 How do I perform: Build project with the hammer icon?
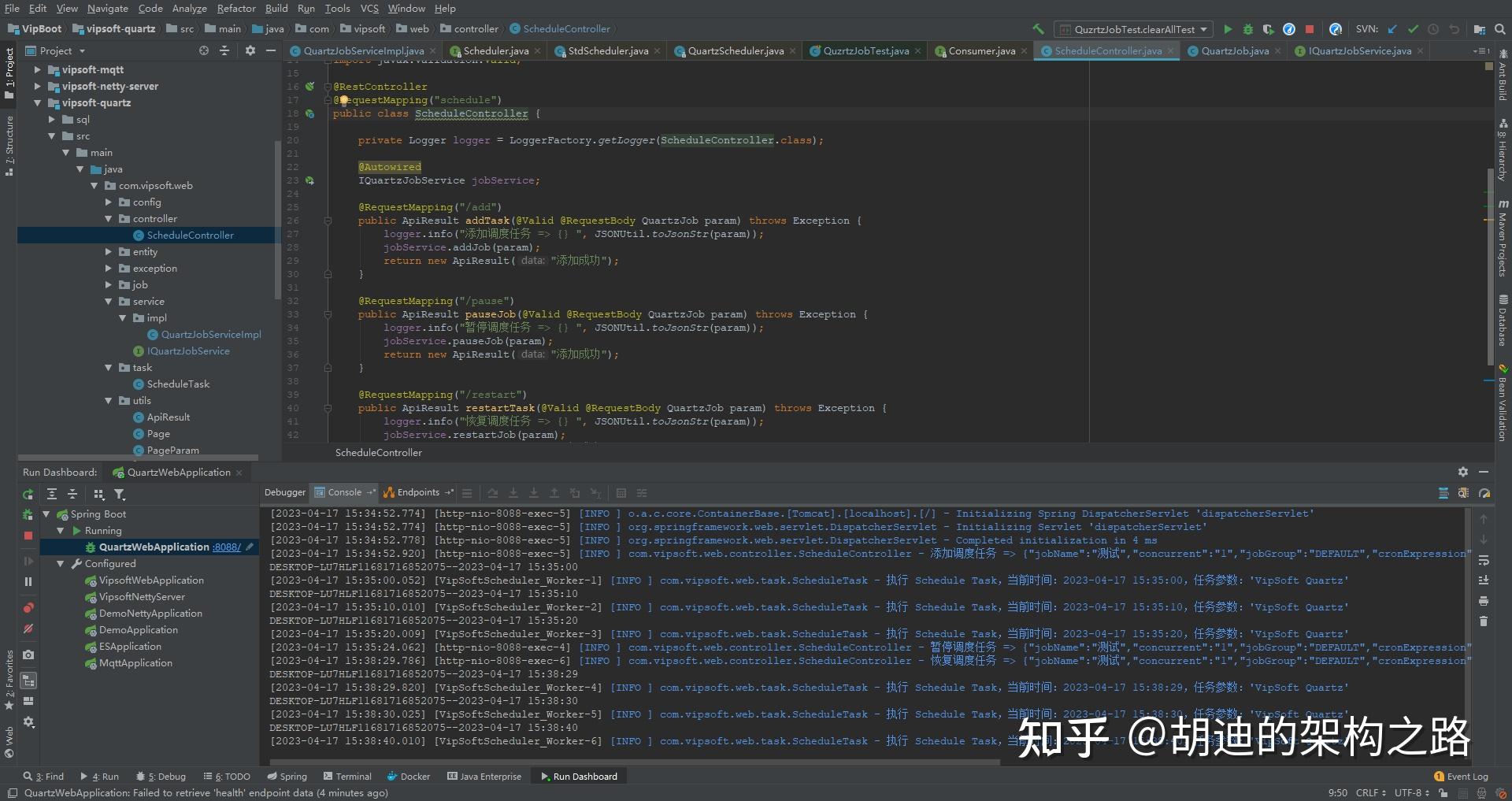1038,29
